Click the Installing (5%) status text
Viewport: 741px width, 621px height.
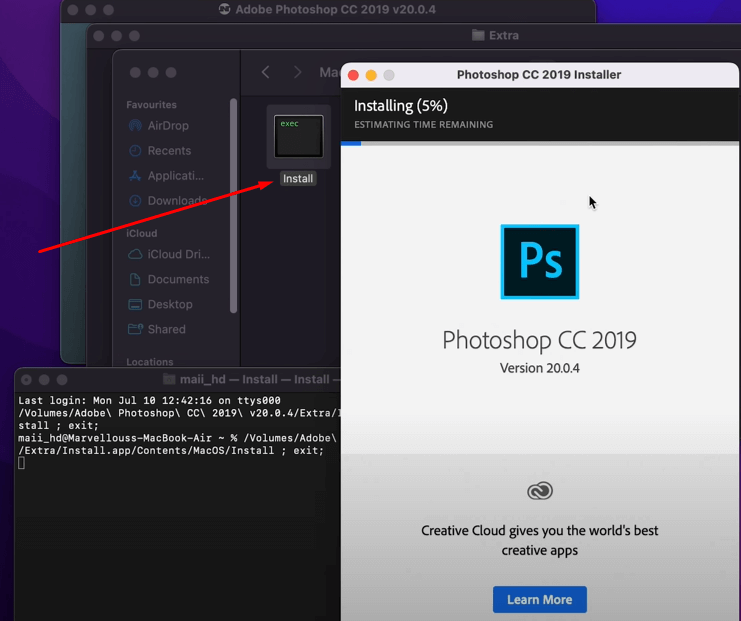(x=401, y=105)
